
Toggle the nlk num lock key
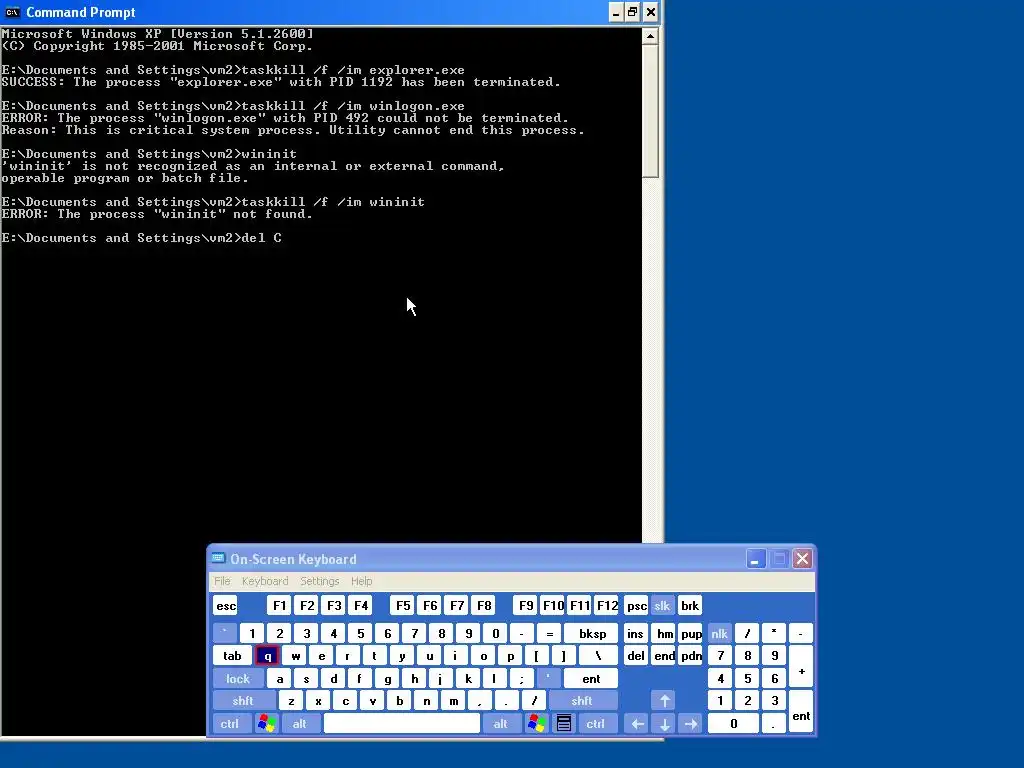point(719,633)
